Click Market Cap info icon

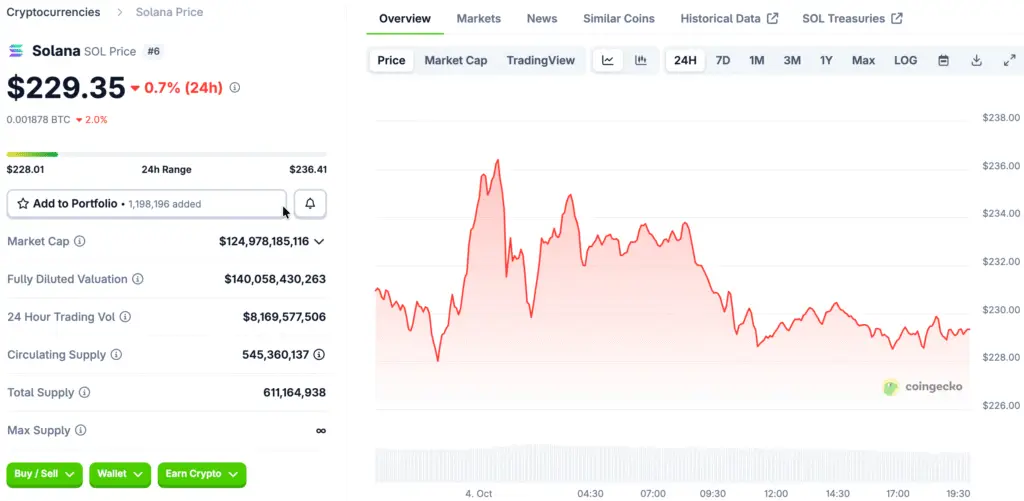80,241
